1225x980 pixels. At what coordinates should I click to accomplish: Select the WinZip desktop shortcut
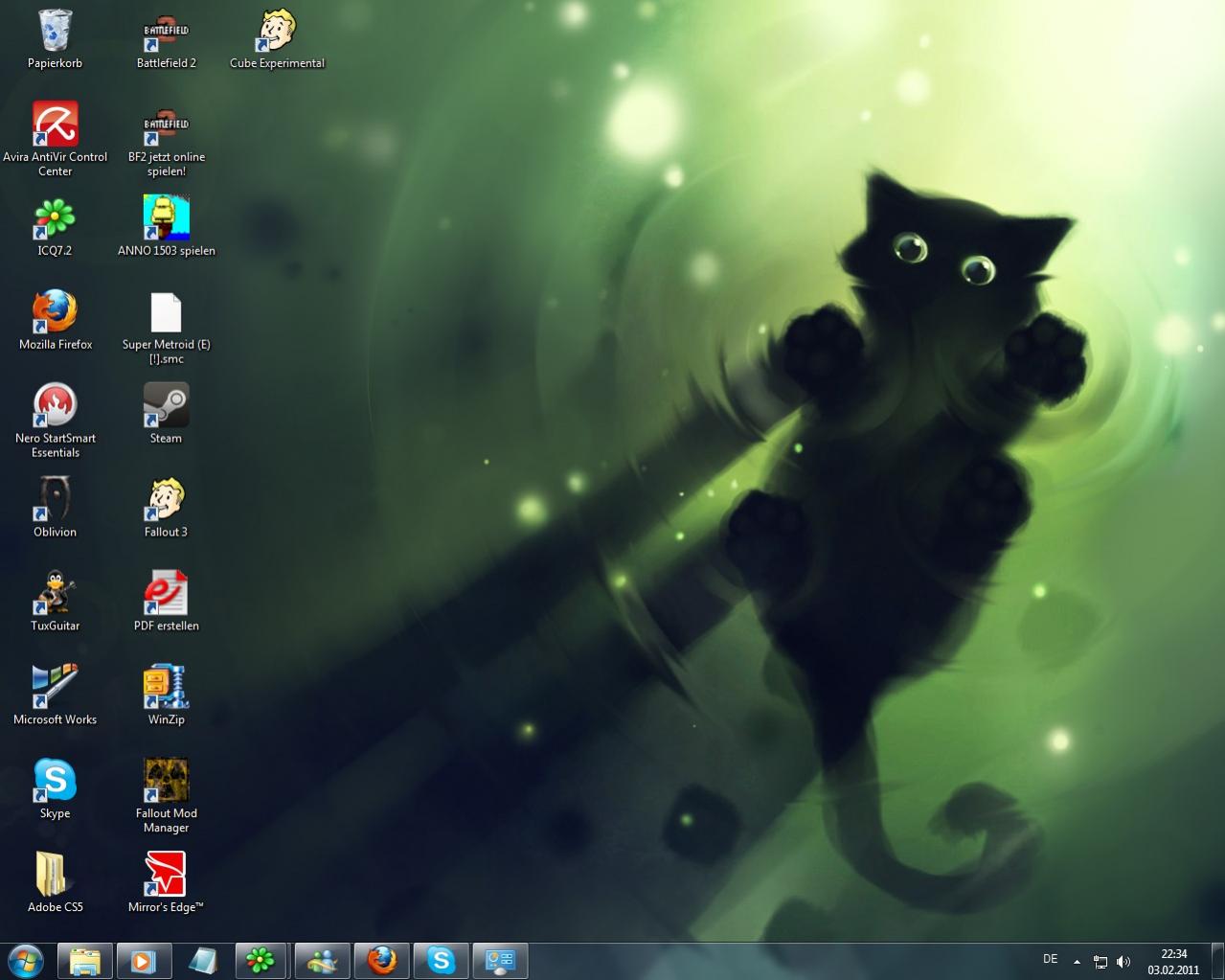pyautogui.click(x=166, y=695)
